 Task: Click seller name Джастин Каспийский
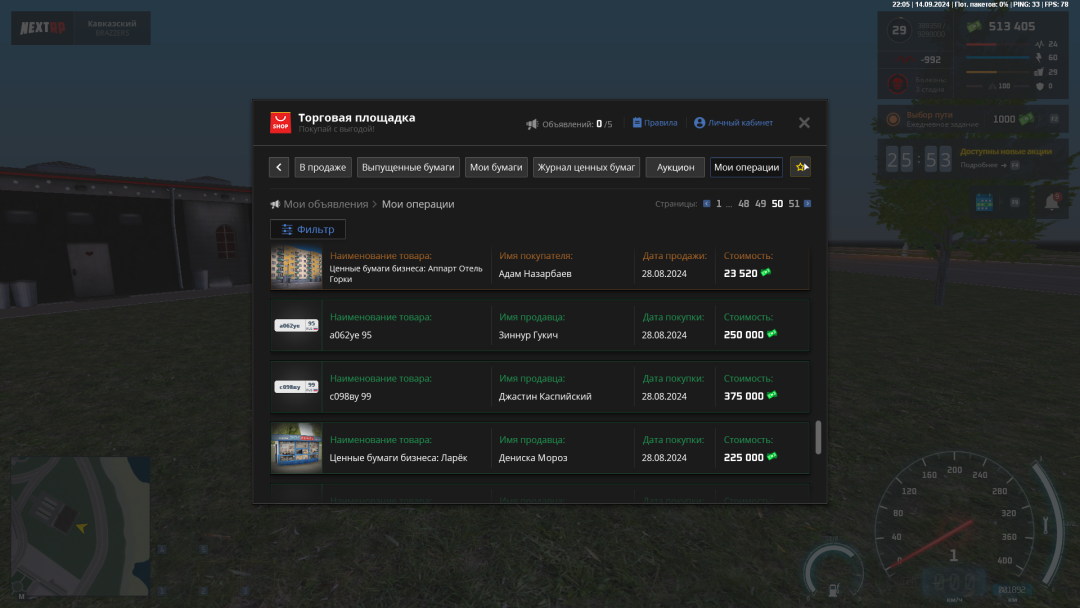click(x=545, y=396)
